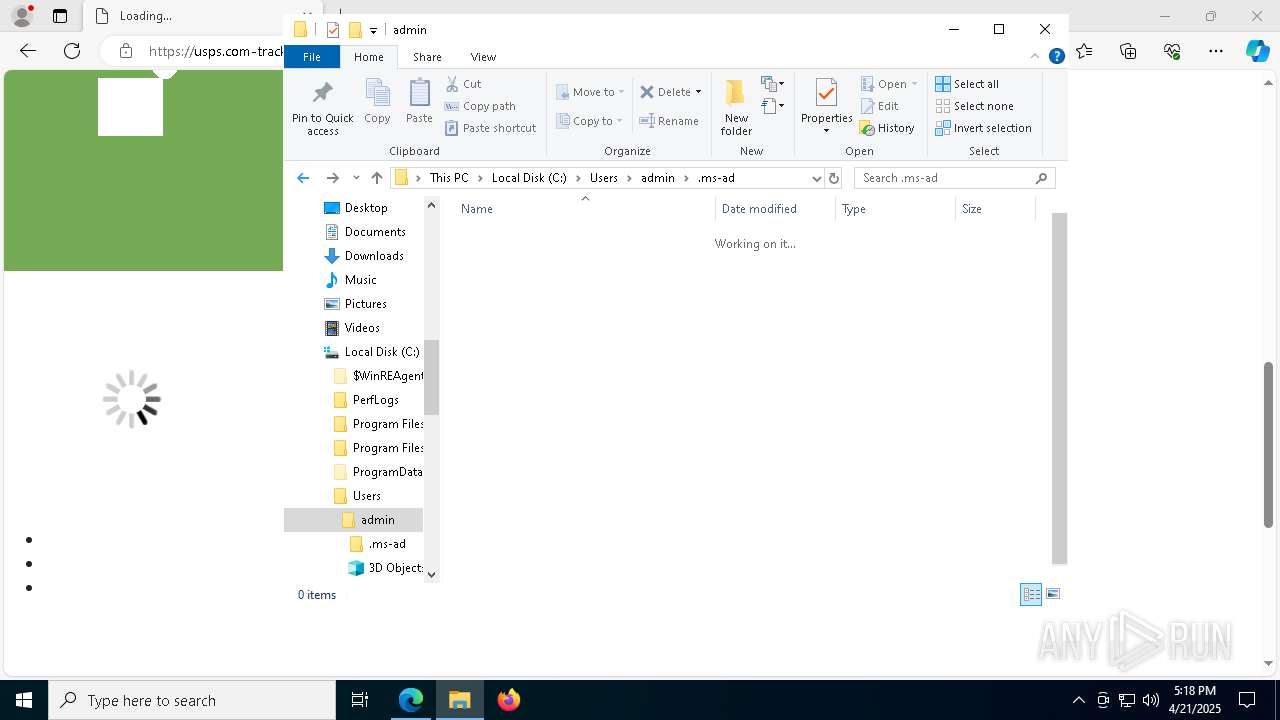This screenshot has height=720, width=1280.
Task: Switch to Home ribbon tab
Action: point(369,57)
